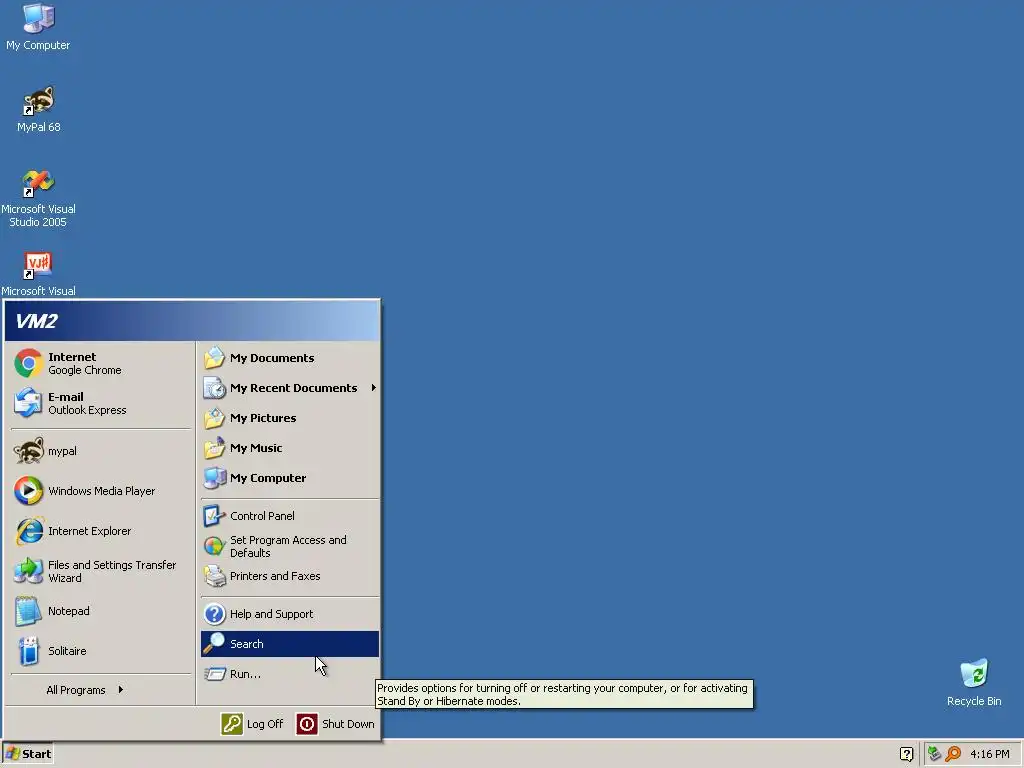This screenshot has width=1024, height=768.
Task: Open My Computer from the Start menu
Action: (290, 478)
